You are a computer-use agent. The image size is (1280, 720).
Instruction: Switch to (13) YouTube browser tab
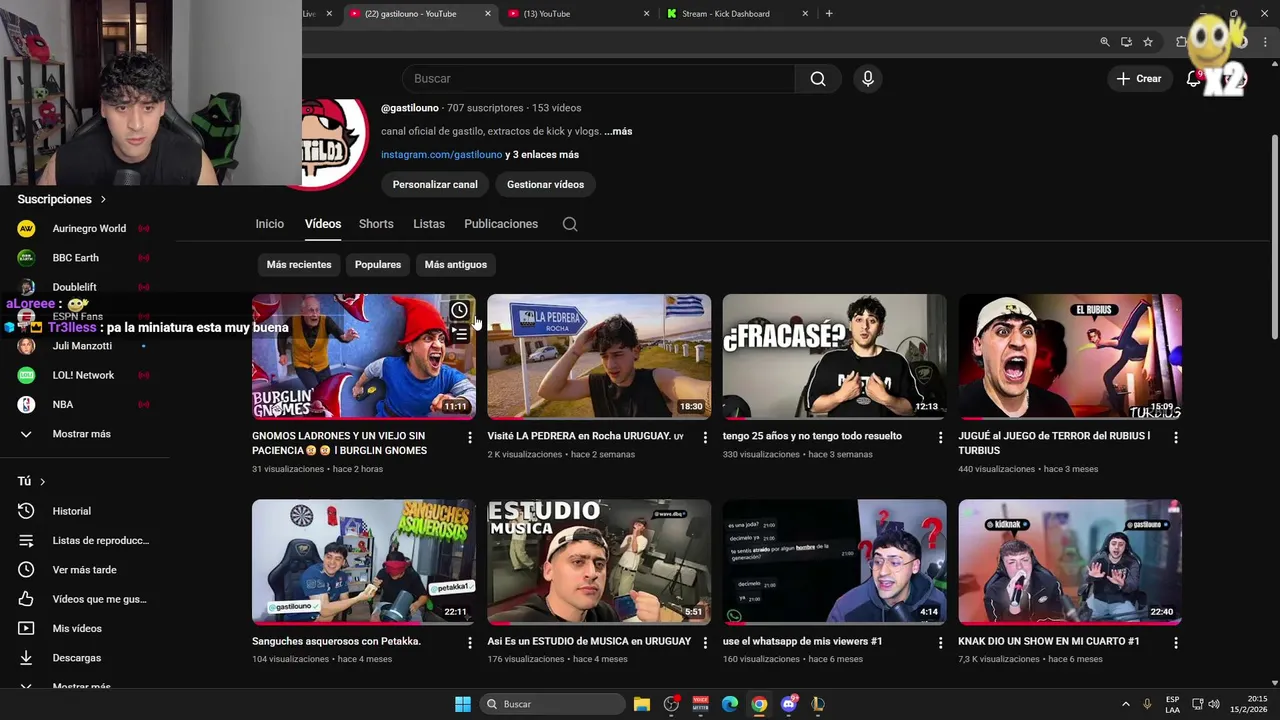pyautogui.click(x=578, y=14)
